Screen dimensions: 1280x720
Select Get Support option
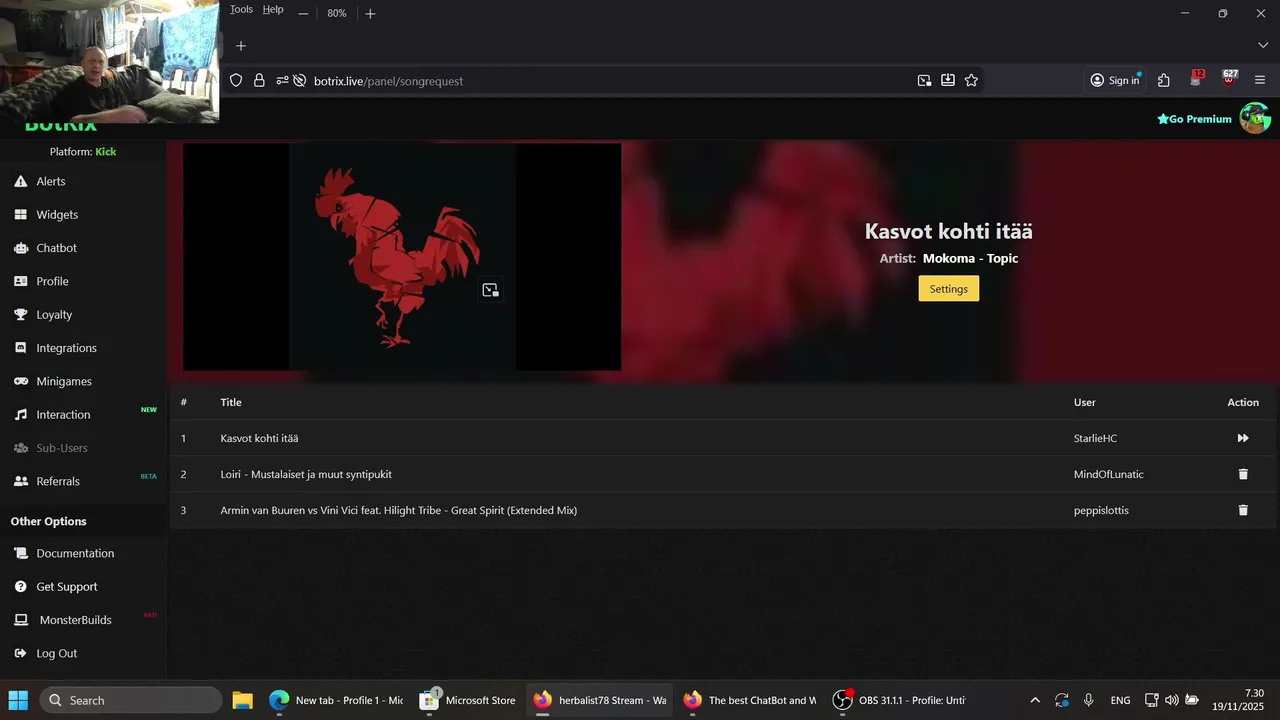(67, 587)
